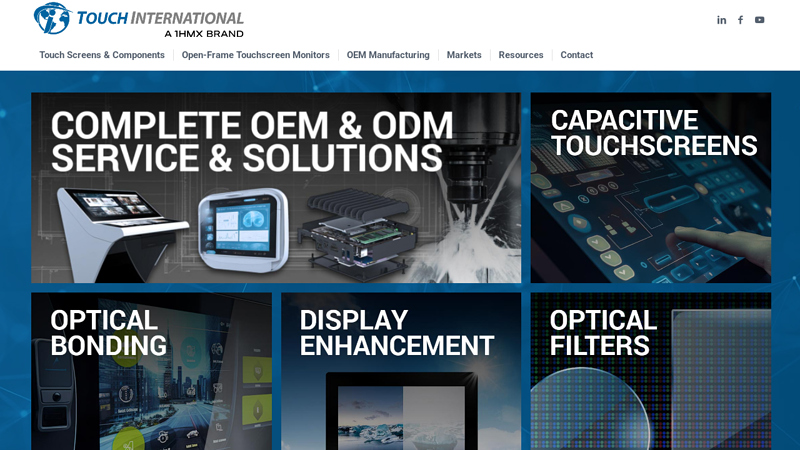Select Open-Frame Touchscreen Monitors menu item
This screenshot has width=800, height=450.
(x=255, y=55)
